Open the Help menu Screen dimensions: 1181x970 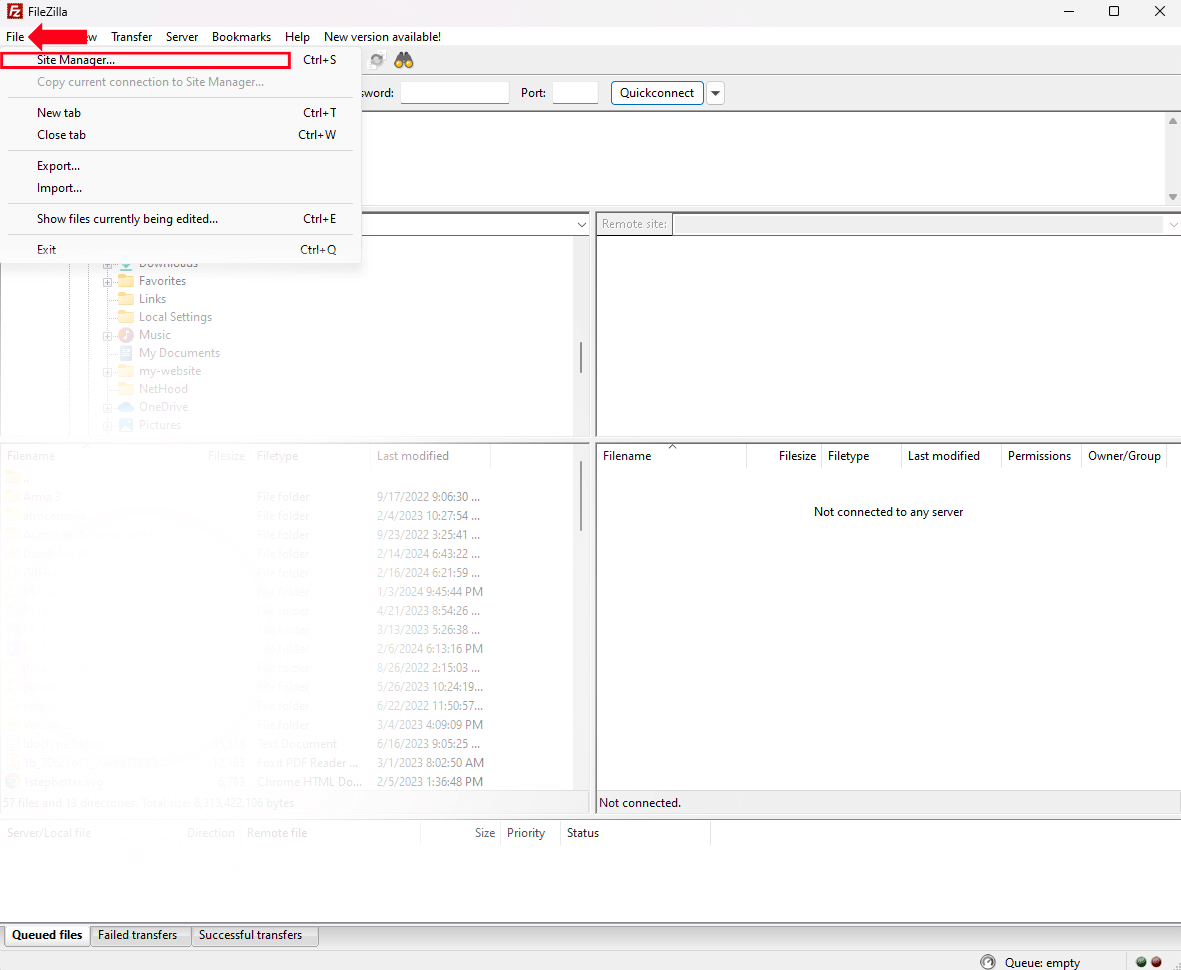point(298,37)
